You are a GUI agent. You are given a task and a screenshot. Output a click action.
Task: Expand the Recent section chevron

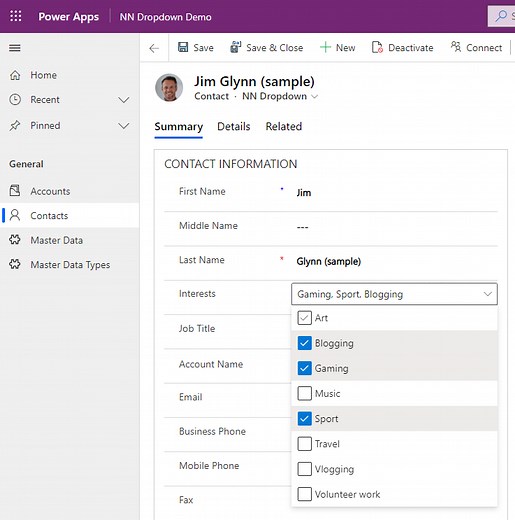pos(124,100)
